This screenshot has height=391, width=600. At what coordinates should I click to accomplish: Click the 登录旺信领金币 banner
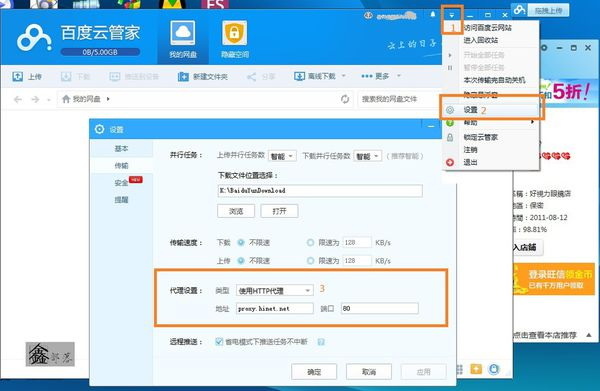pos(553,279)
